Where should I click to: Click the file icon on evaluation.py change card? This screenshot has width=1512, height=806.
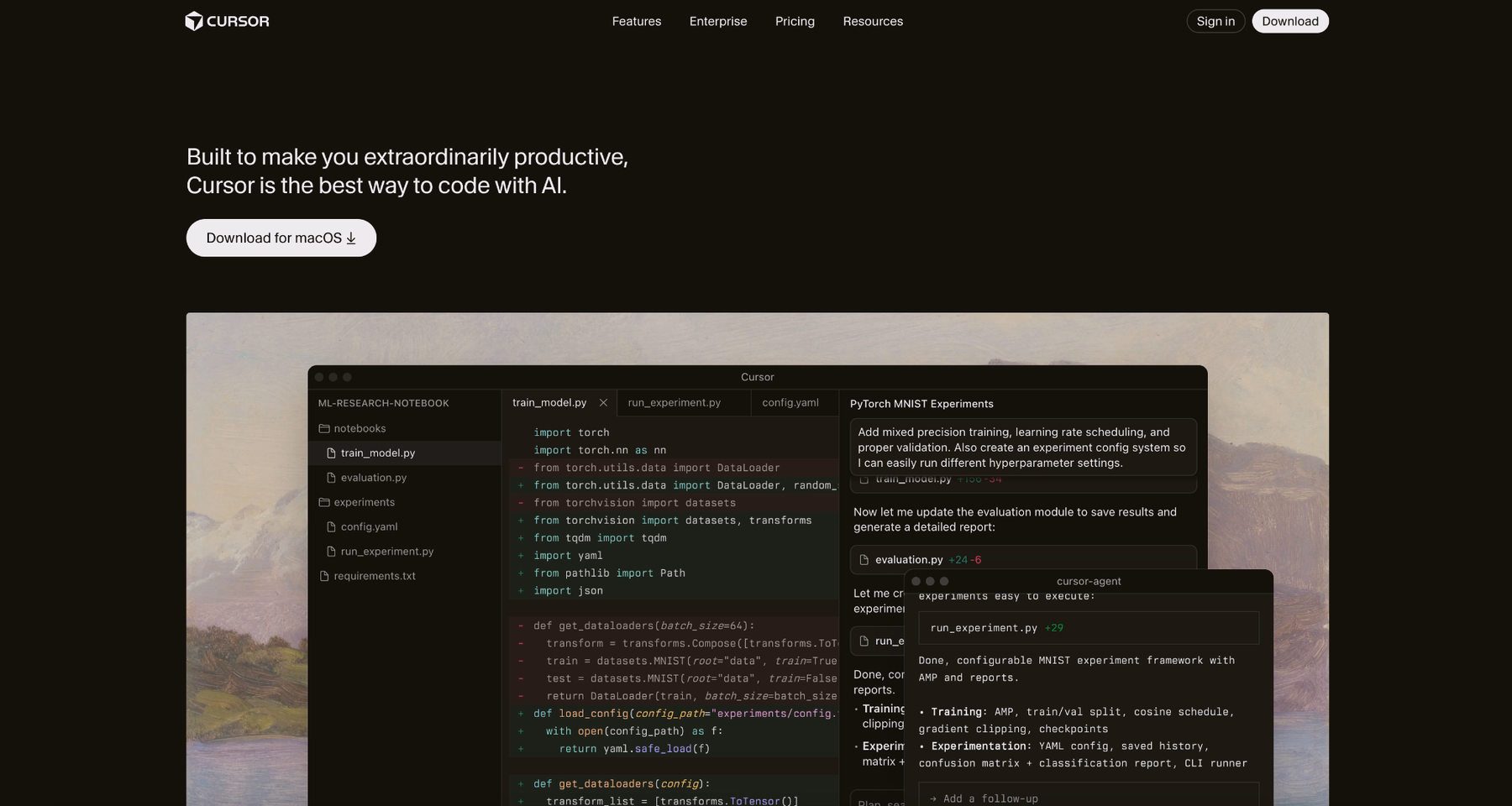coord(864,560)
